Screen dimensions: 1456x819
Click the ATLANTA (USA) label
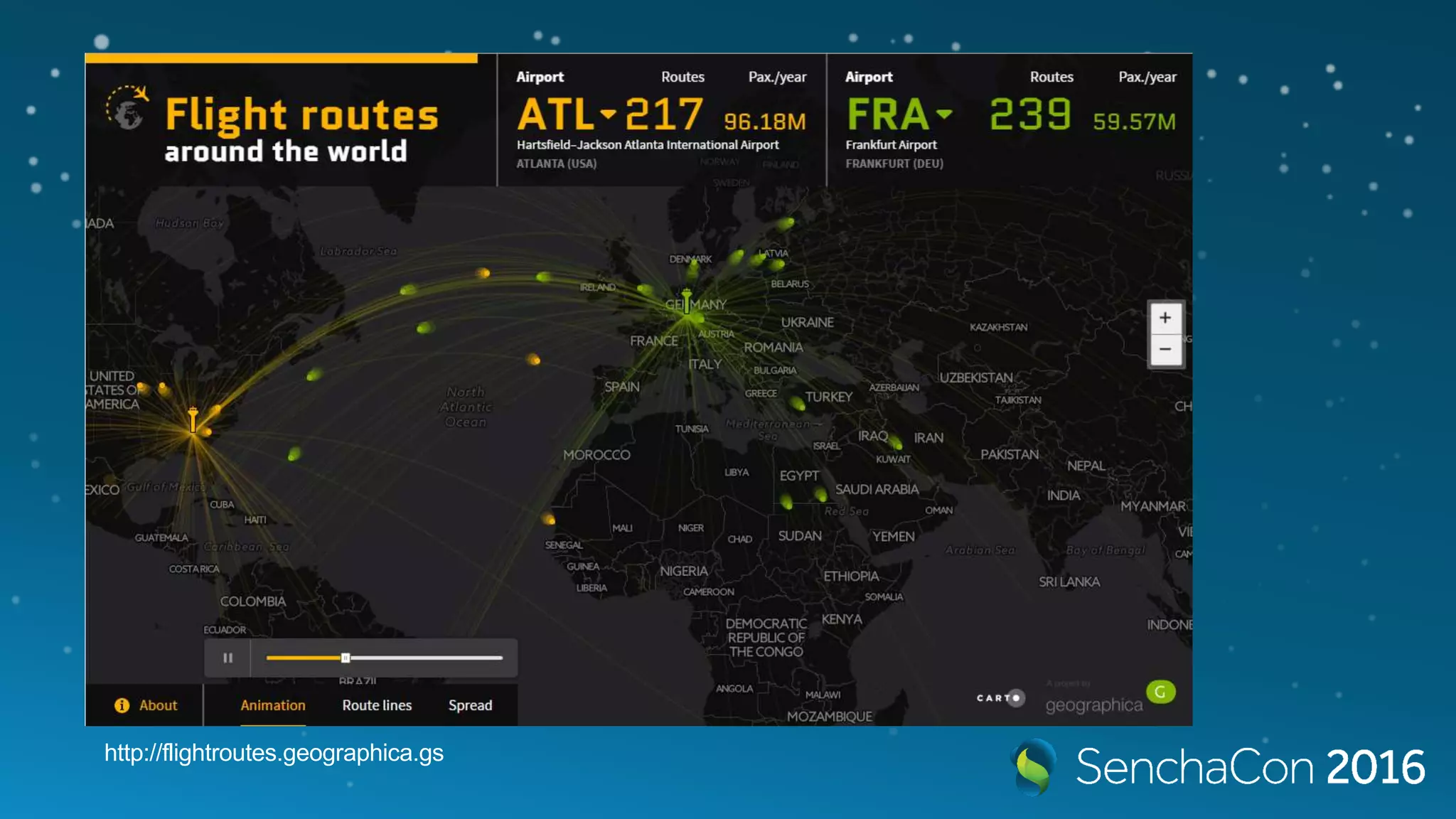557,164
